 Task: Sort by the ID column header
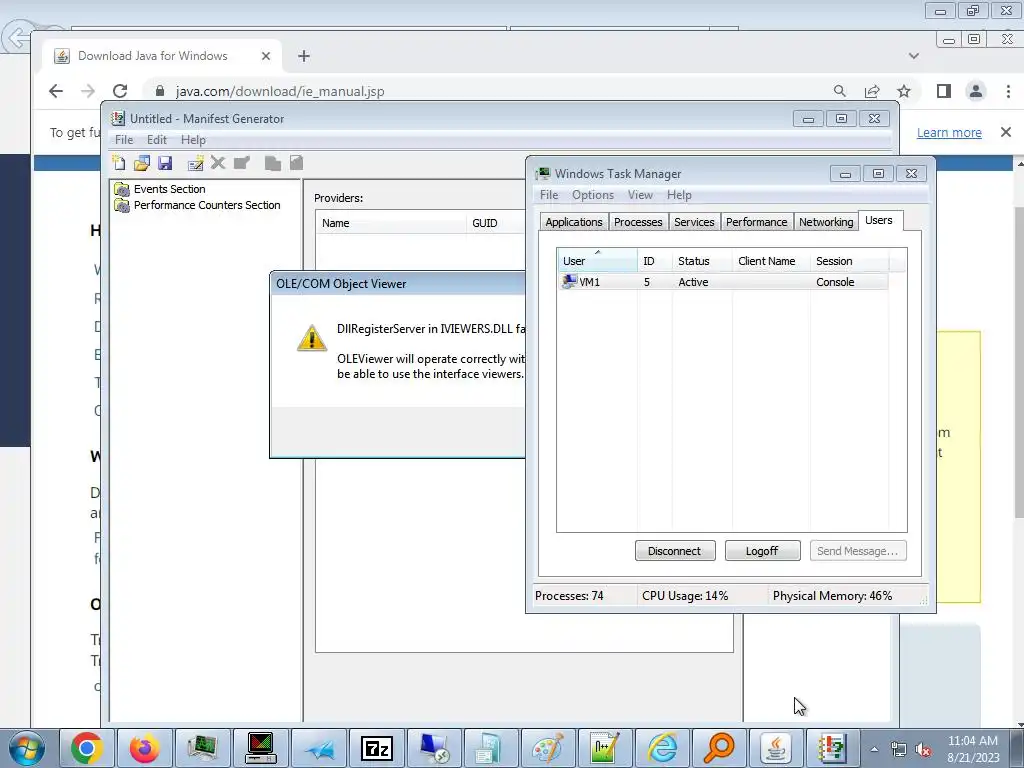click(x=654, y=261)
